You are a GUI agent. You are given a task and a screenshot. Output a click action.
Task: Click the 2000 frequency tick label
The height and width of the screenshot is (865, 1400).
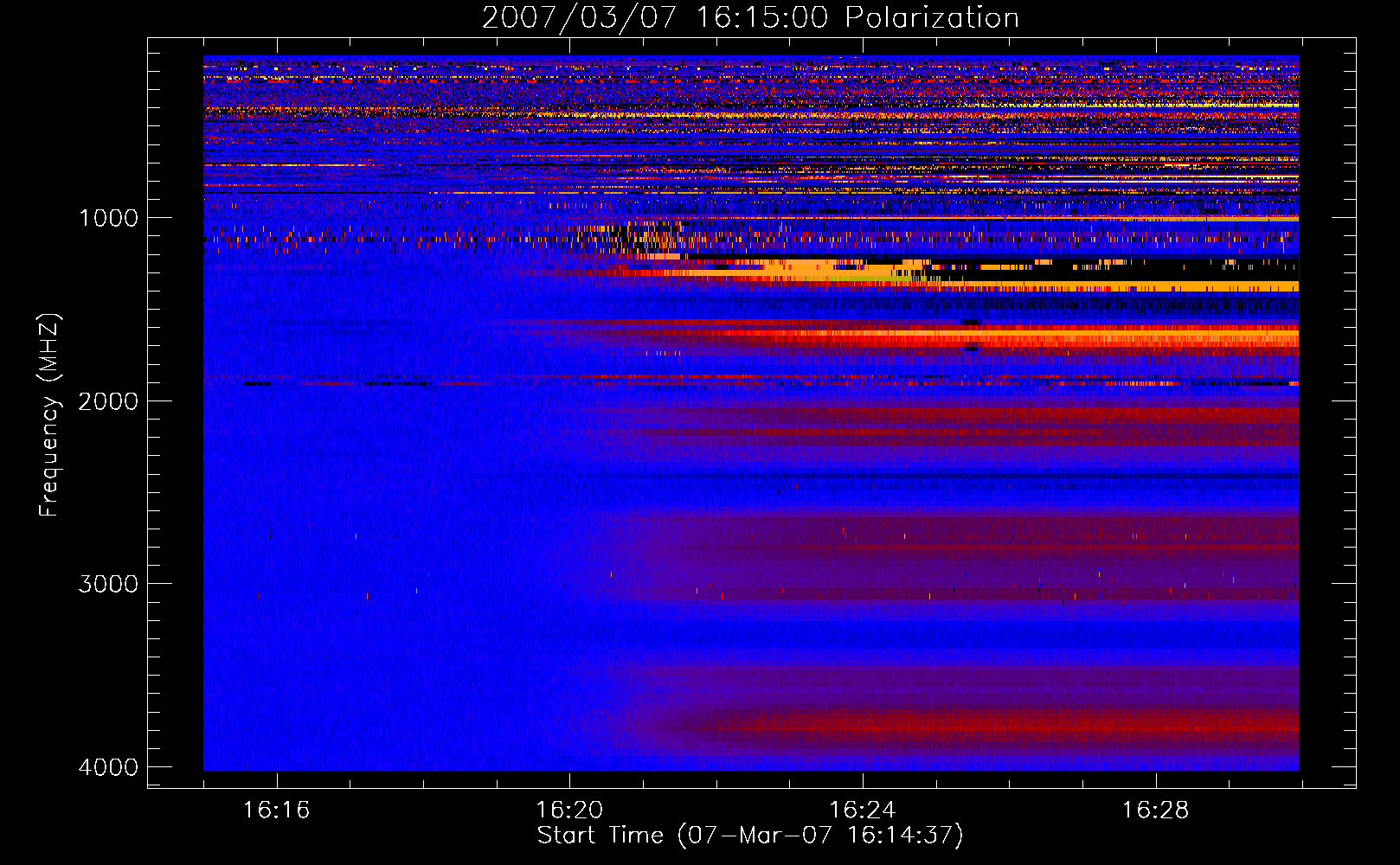click(x=108, y=401)
